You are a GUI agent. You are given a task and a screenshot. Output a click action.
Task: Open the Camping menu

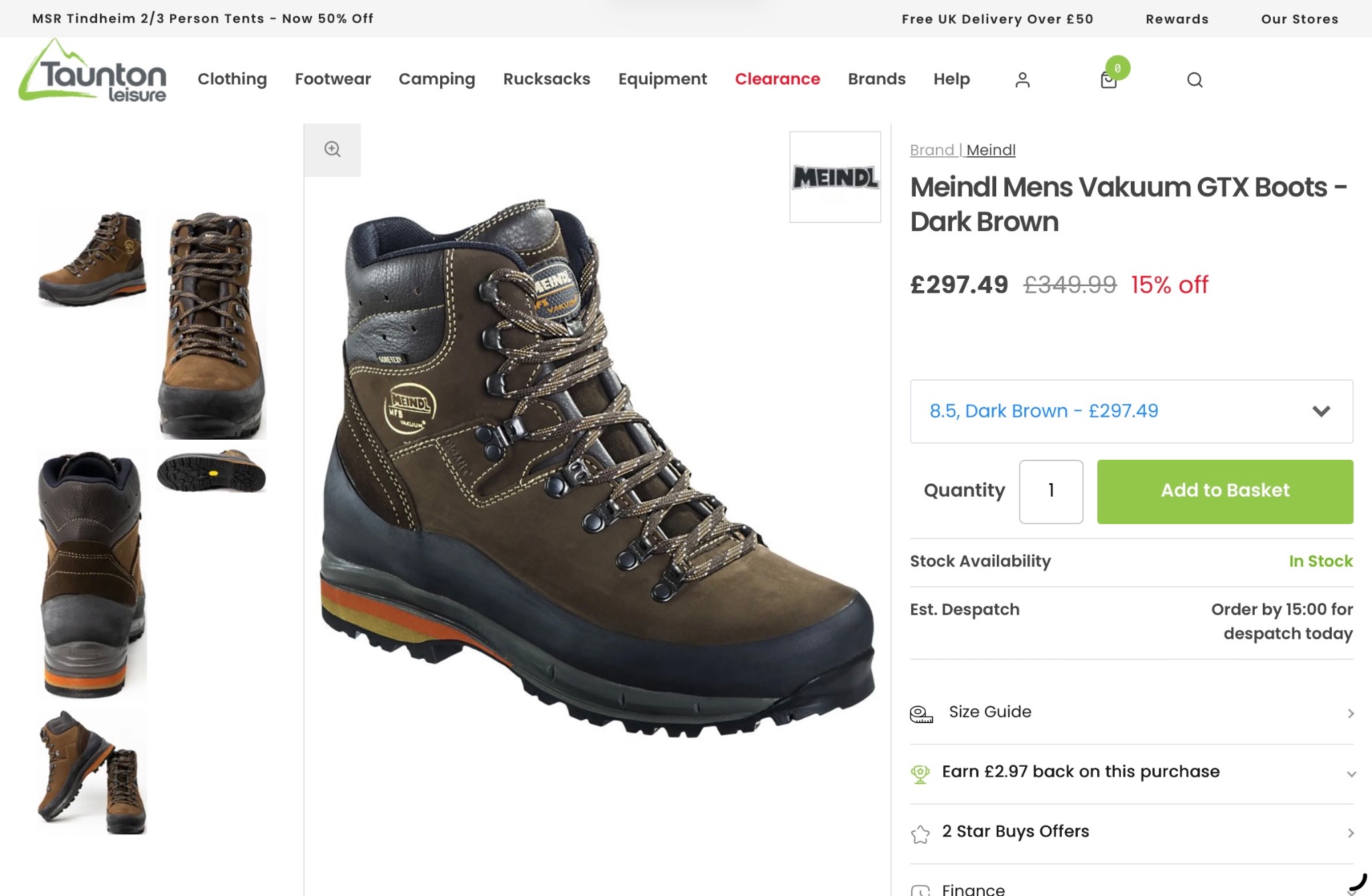[437, 79]
